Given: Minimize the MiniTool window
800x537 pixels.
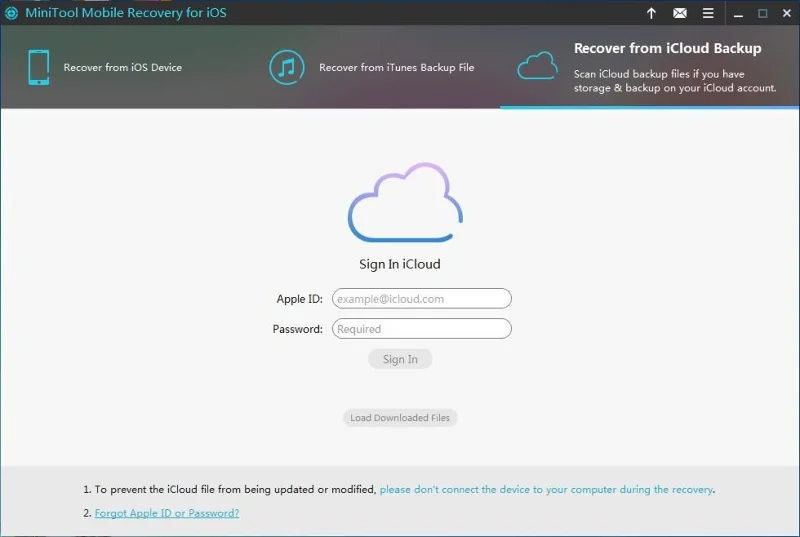Looking at the screenshot, I should pos(737,13).
